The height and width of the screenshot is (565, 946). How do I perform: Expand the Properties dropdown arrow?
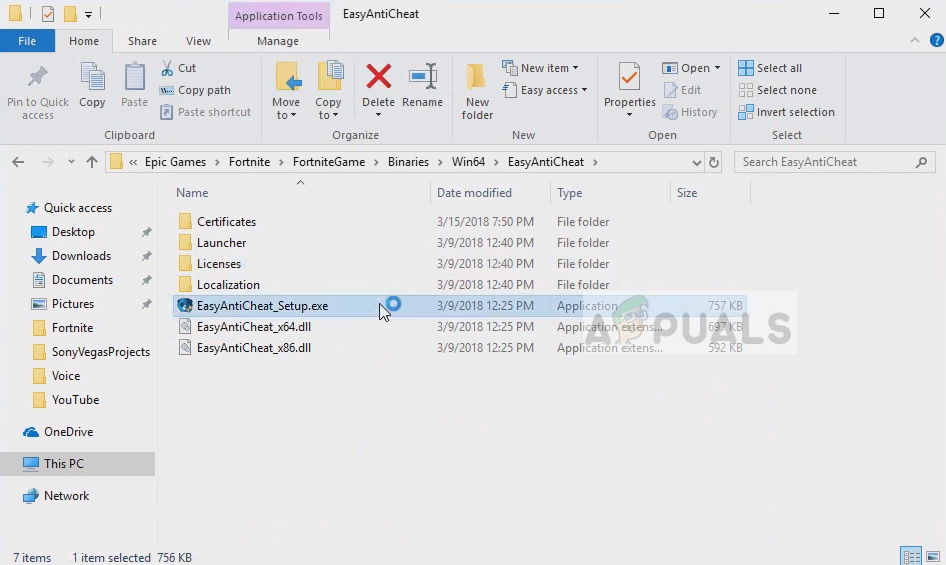[x=629, y=115]
